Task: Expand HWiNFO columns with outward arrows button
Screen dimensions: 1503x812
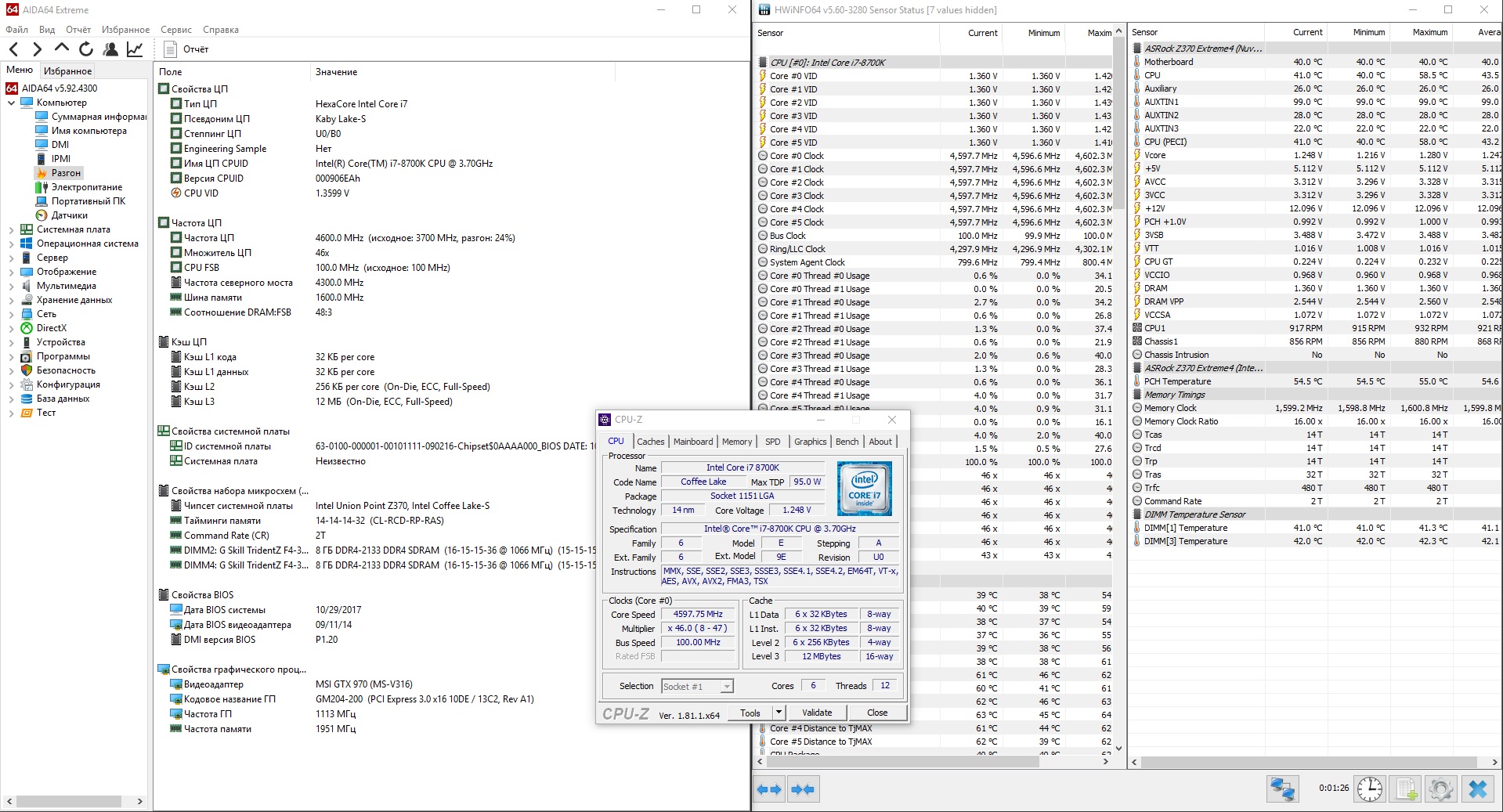Action: [769, 789]
